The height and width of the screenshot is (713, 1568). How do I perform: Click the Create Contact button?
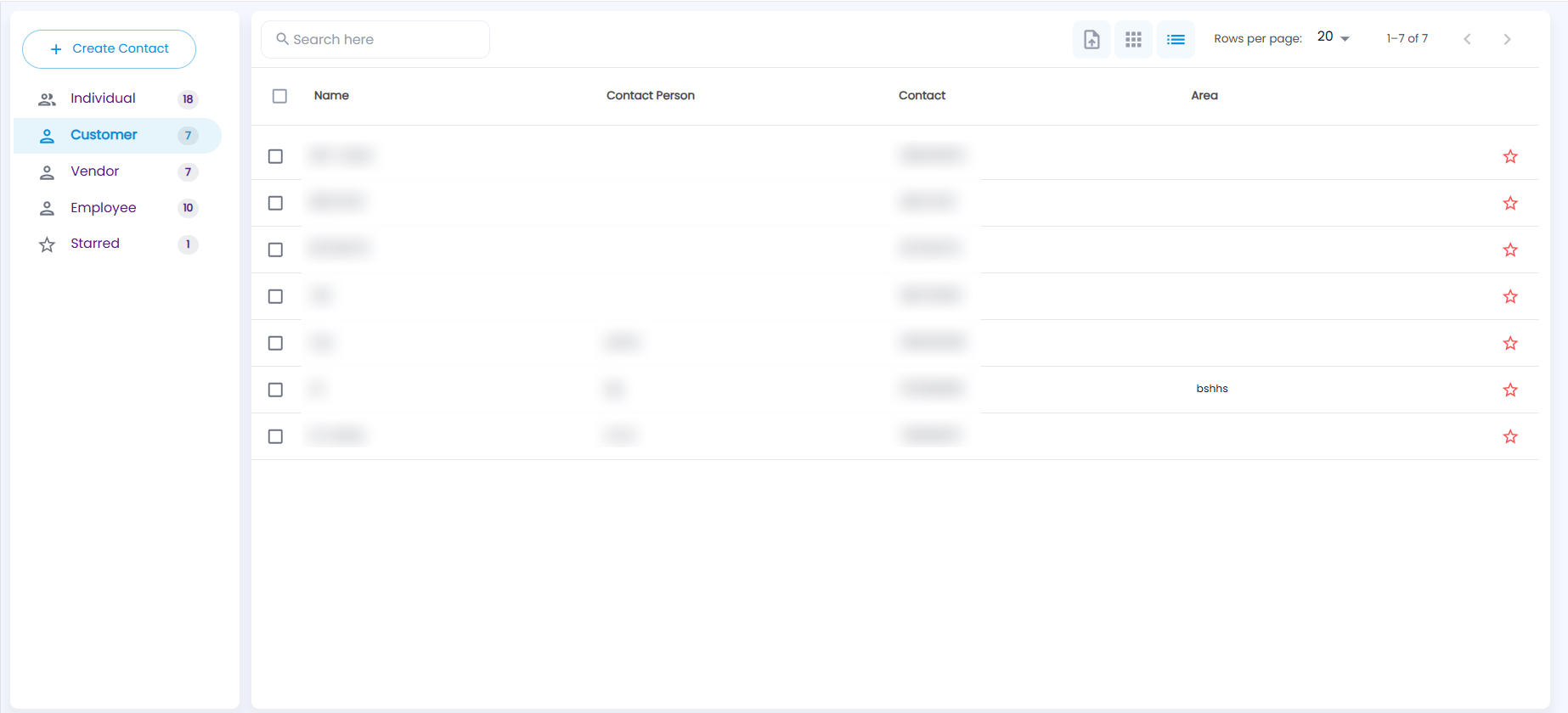tap(109, 49)
